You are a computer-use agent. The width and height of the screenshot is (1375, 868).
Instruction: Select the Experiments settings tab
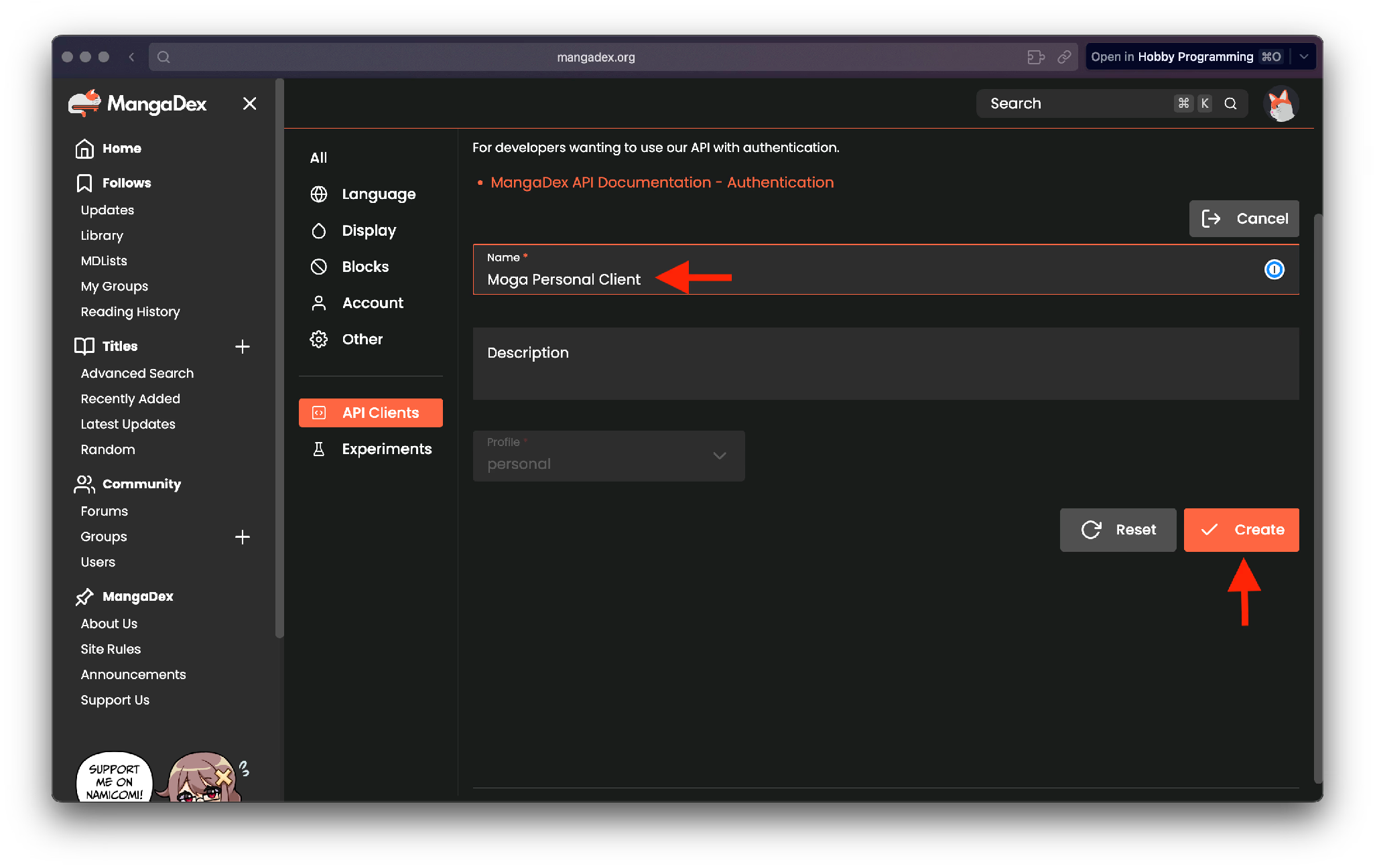(386, 449)
